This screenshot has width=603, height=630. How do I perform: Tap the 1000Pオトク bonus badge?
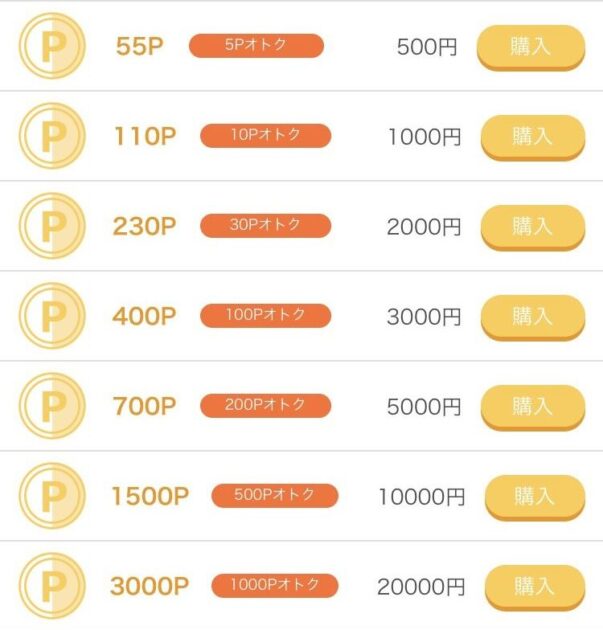click(x=275, y=585)
